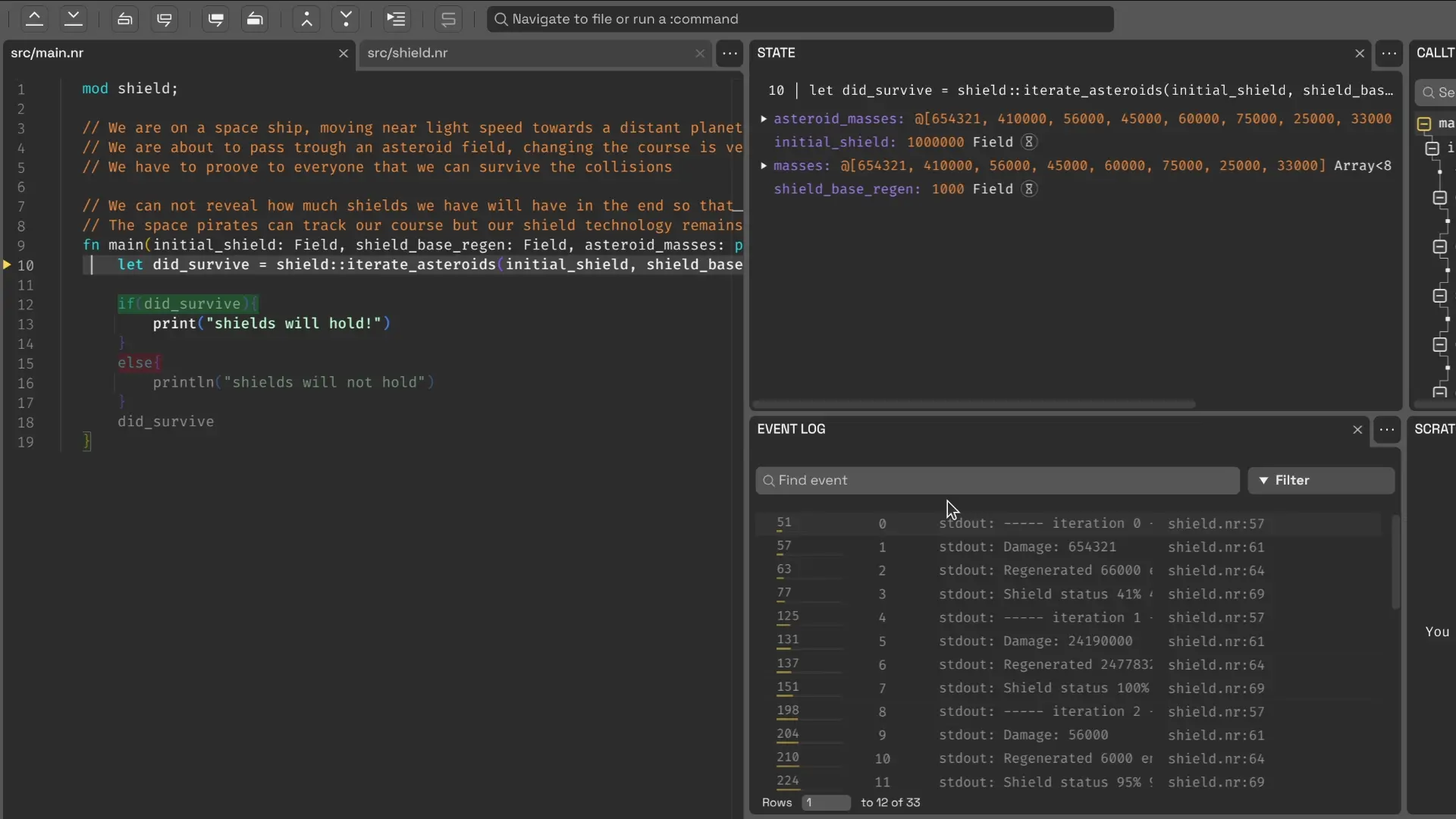Click the step-in filled toolbar icon
This screenshot has height=819, width=1456.
click(x=216, y=19)
